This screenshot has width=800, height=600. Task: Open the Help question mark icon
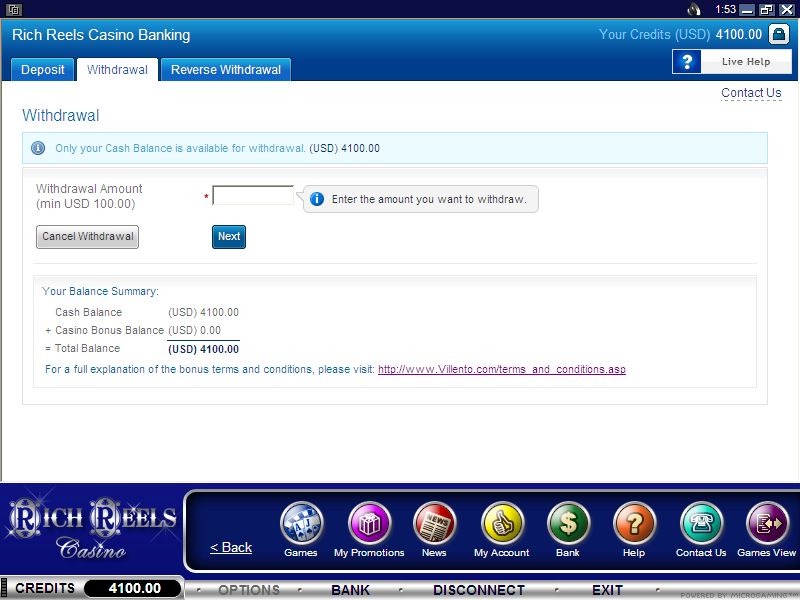pos(634,523)
